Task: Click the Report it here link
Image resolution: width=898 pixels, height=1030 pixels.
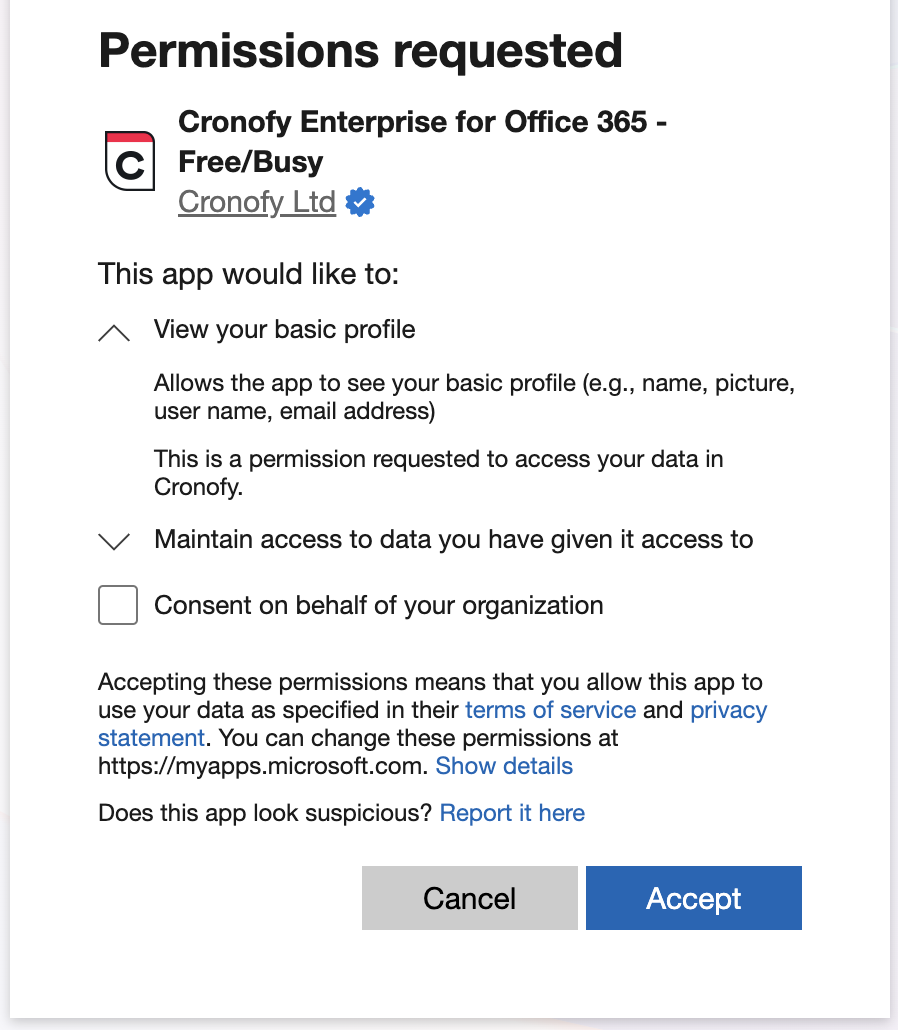Action: coord(512,813)
